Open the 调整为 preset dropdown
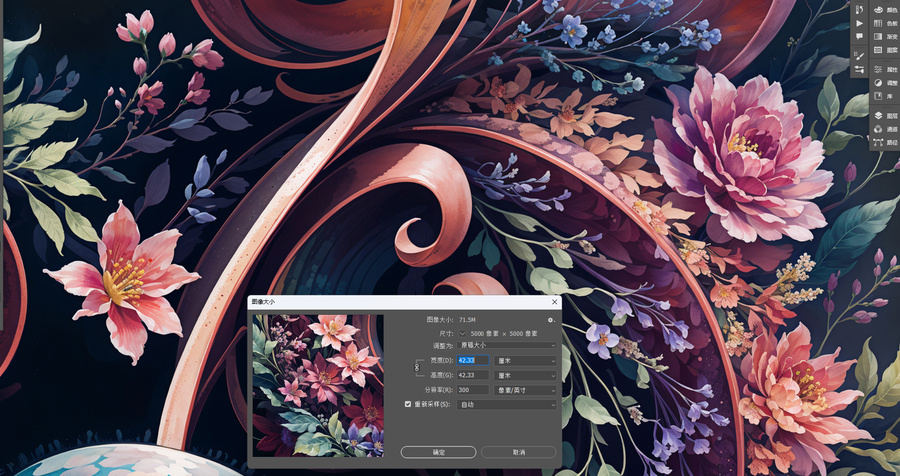The height and width of the screenshot is (476, 900). pos(507,346)
